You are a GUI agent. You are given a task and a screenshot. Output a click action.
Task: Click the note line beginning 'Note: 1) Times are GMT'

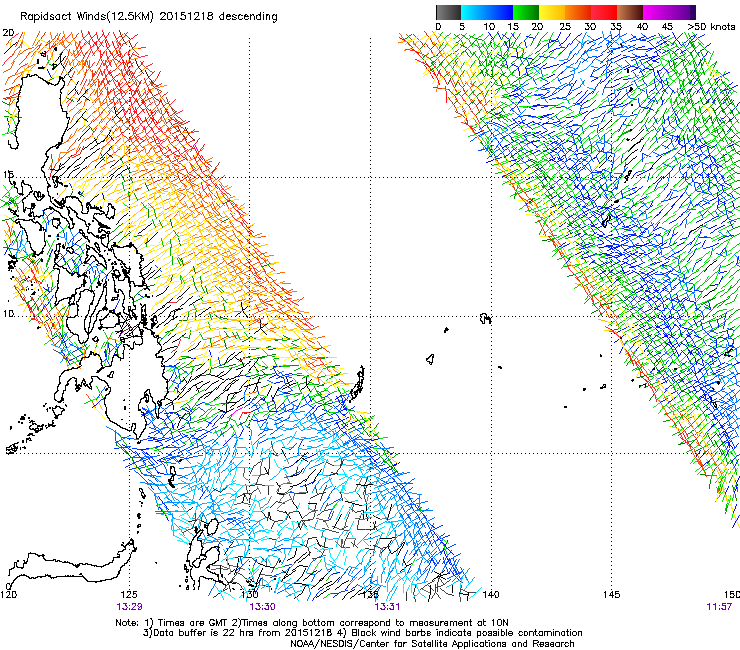[312, 623]
